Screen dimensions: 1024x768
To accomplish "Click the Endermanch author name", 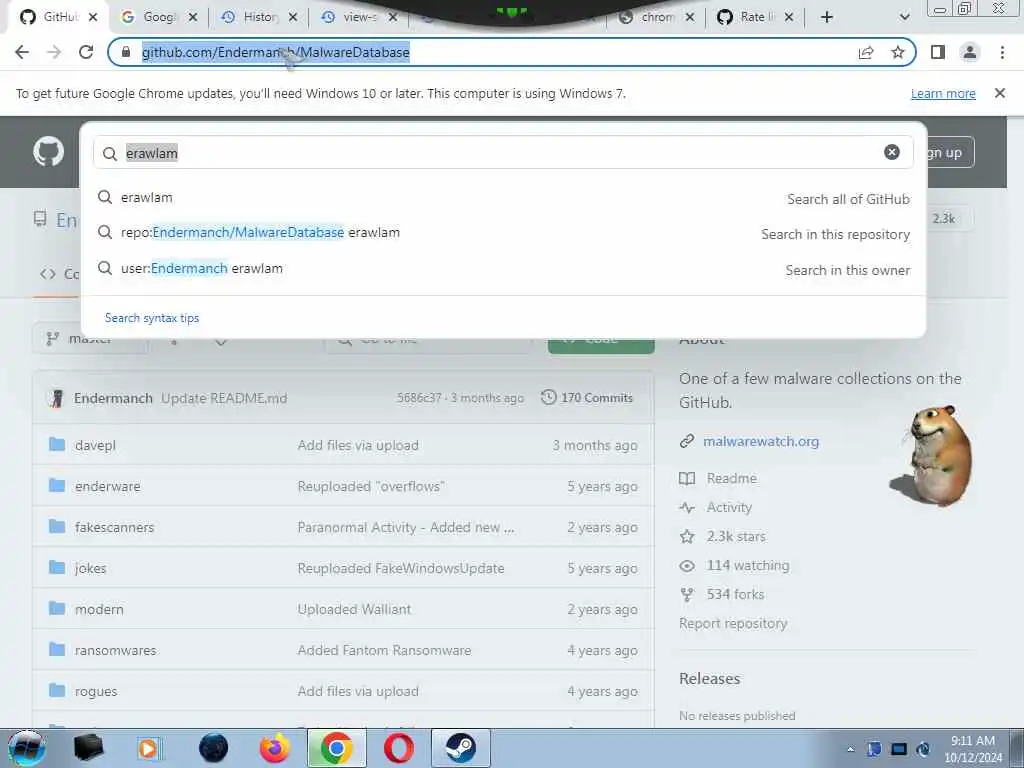I will click(113, 398).
